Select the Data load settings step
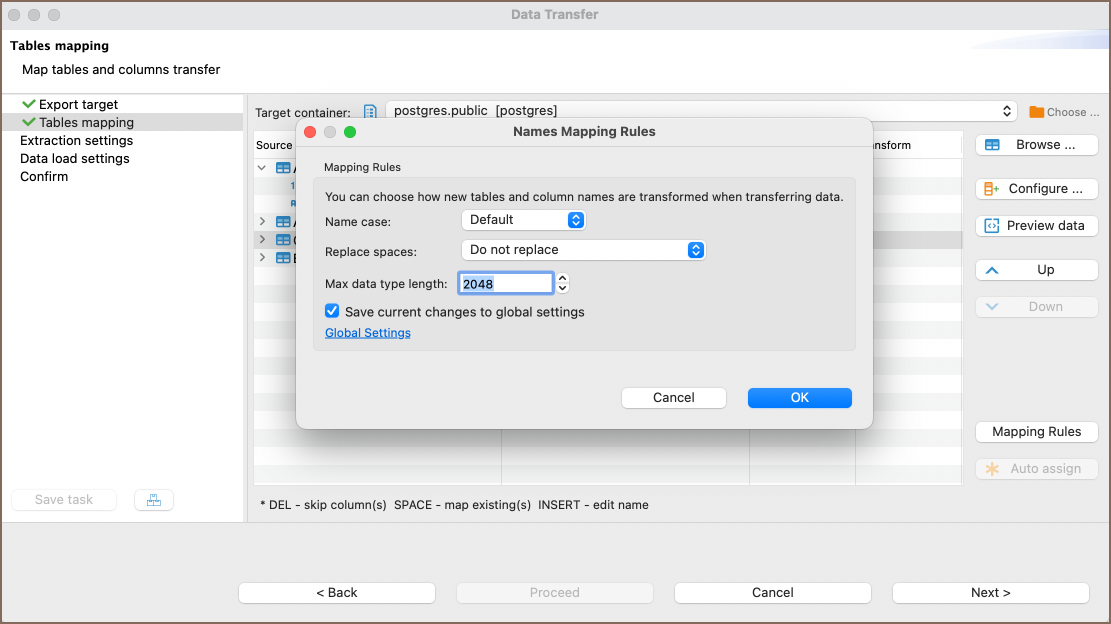The height and width of the screenshot is (624, 1111). [75, 159]
